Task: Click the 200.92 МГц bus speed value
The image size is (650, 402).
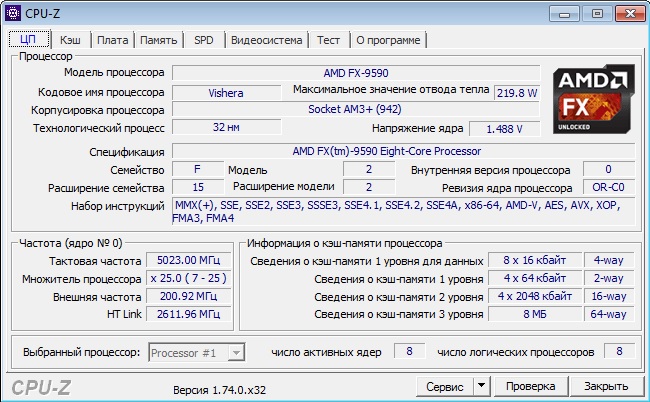Action: (x=189, y=296)
